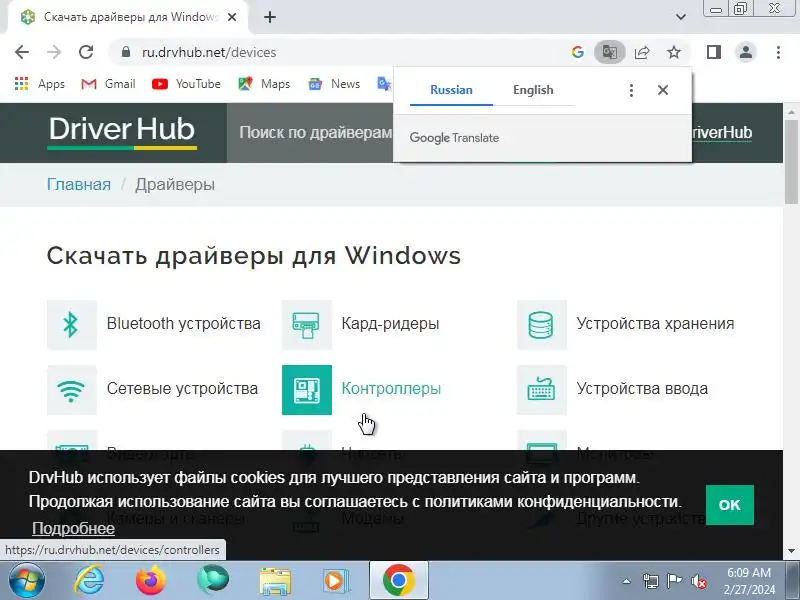
Task: Open the Windows Start menu
Action: click(x=26, y=581)
